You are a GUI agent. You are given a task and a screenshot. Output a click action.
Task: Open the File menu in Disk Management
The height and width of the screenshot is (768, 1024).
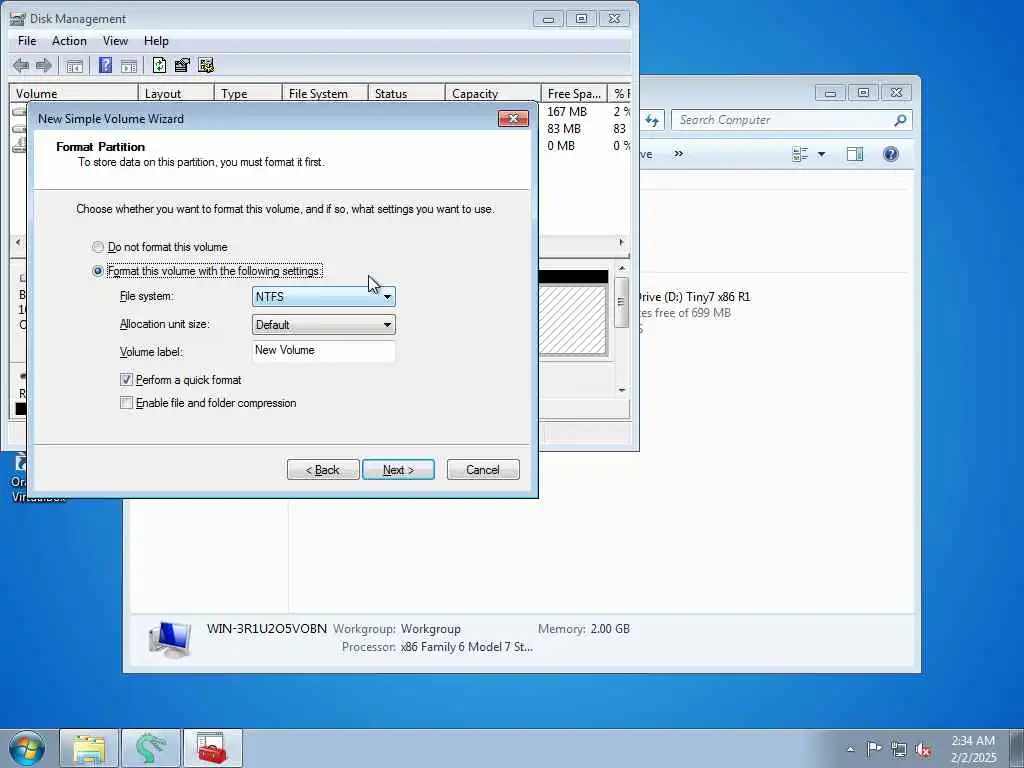tap(27, 40)
